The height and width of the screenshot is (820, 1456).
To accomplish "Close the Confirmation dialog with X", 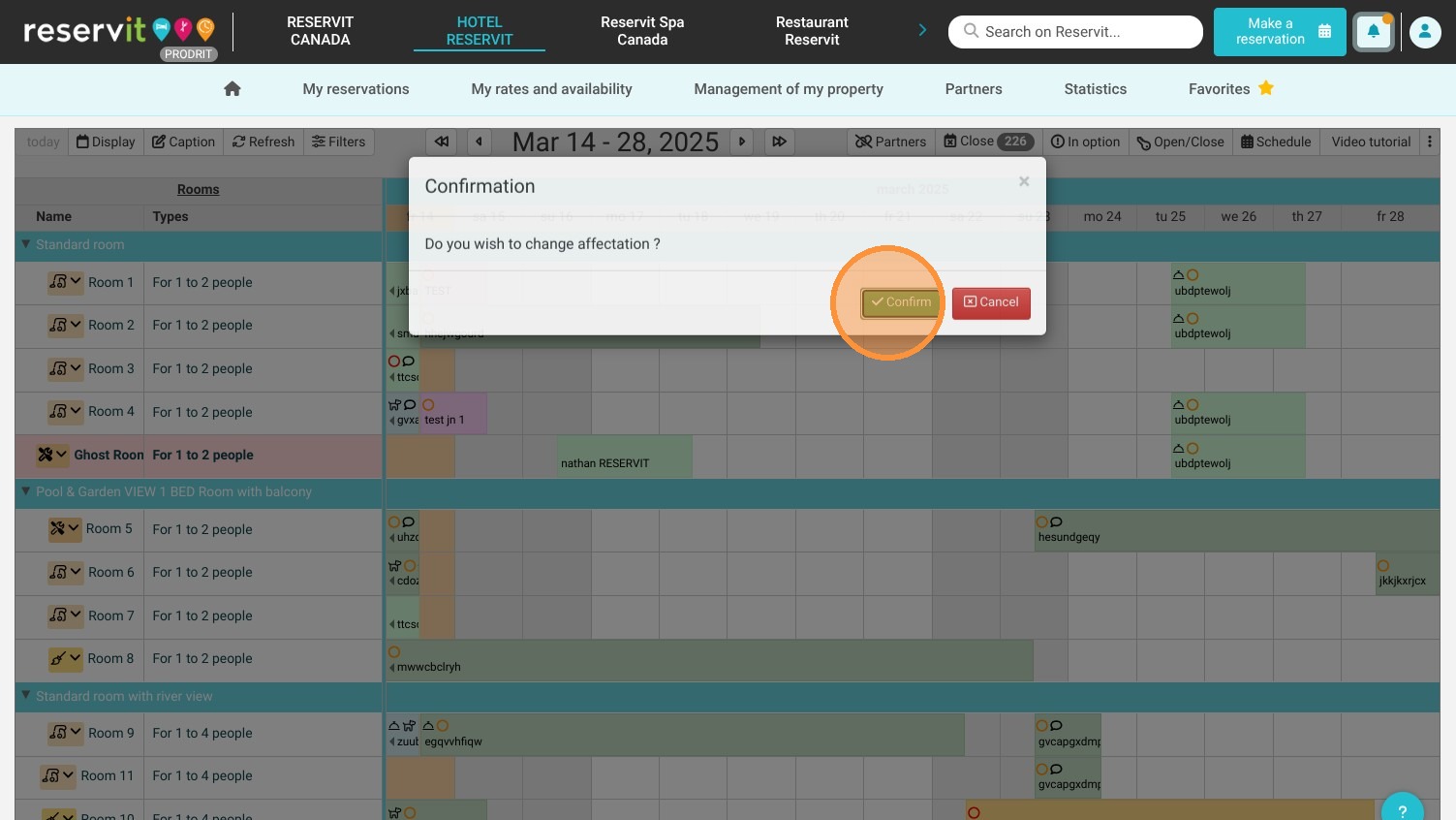I will coord(1024,181).
